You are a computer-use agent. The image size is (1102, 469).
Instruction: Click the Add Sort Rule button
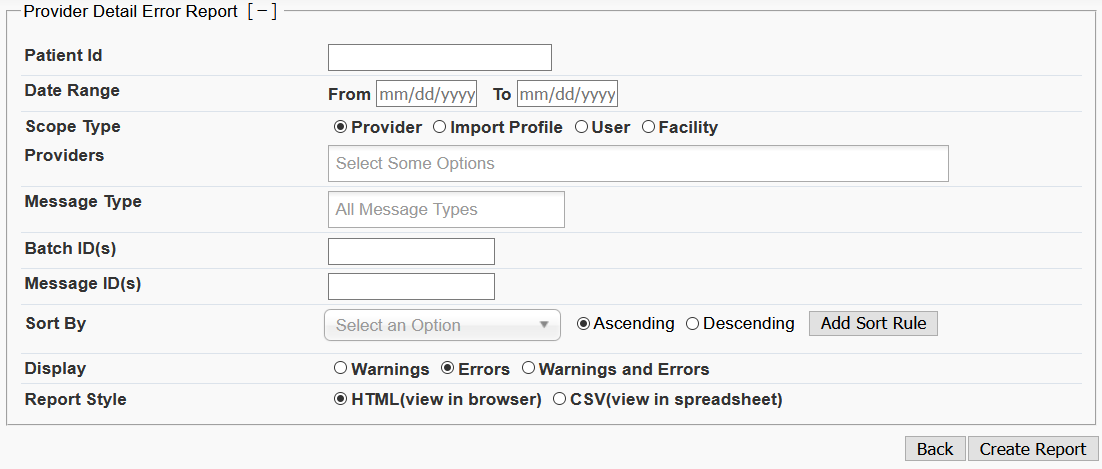[873, 324]
